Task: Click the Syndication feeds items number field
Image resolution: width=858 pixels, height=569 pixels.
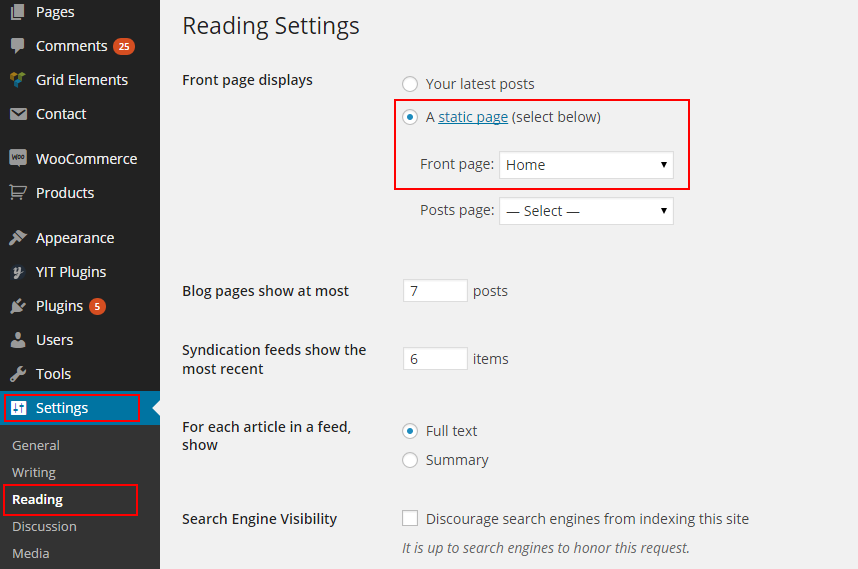Action: [x=435, y=359]
